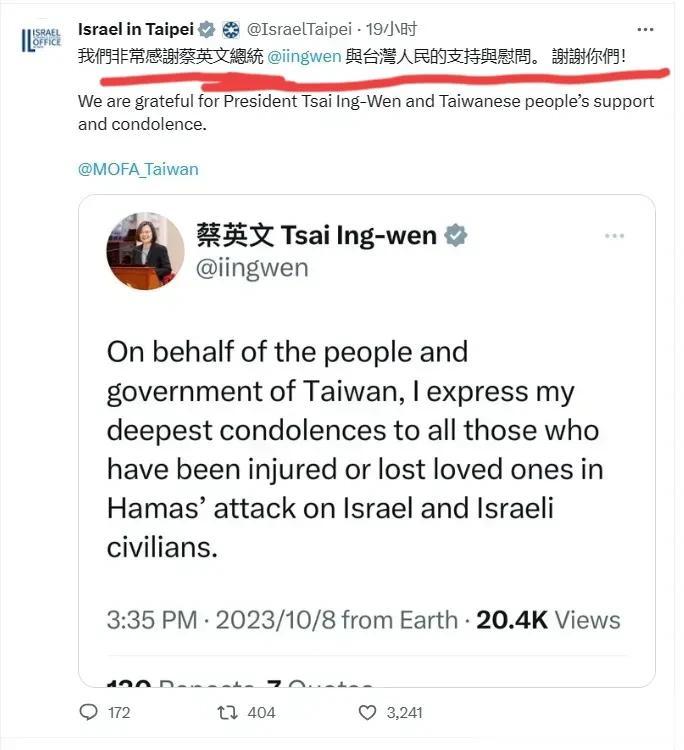Open the @iingwen mention in the Chinese text
The height and width of the screenshot is (750, 684).
click(304, 56)
